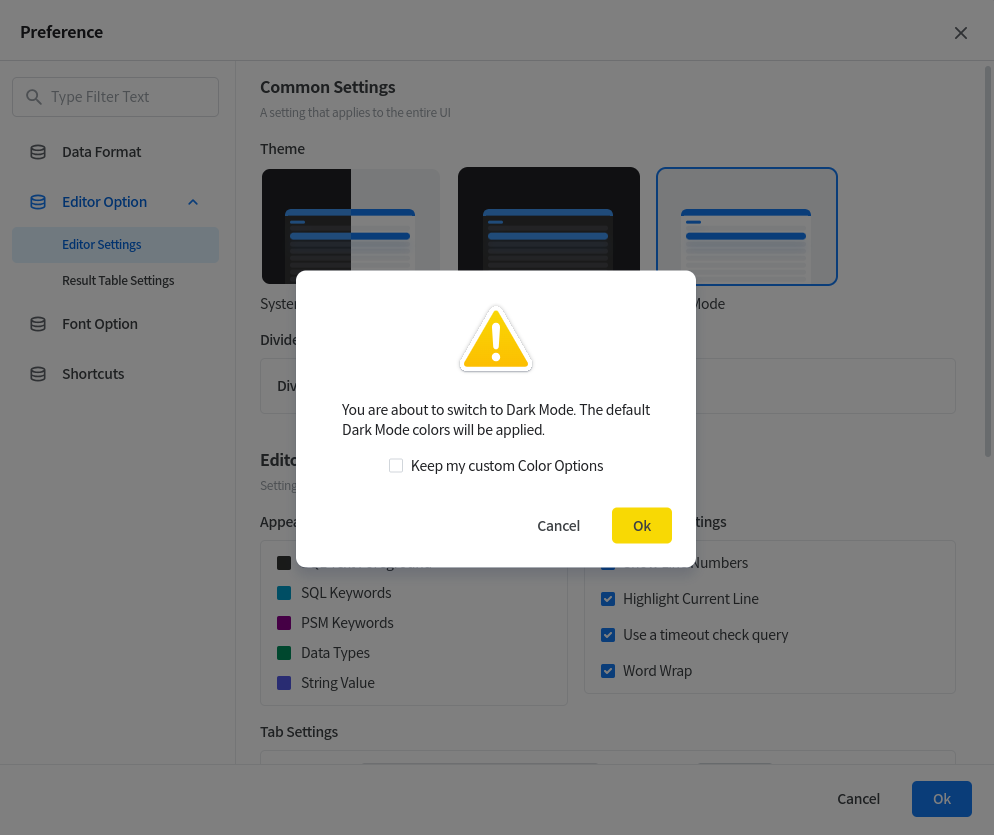Click Cancel in the Dark Mode dialog
Viewport: 994px width, 835px height.
pyautogui.click(x=558, y=526)
